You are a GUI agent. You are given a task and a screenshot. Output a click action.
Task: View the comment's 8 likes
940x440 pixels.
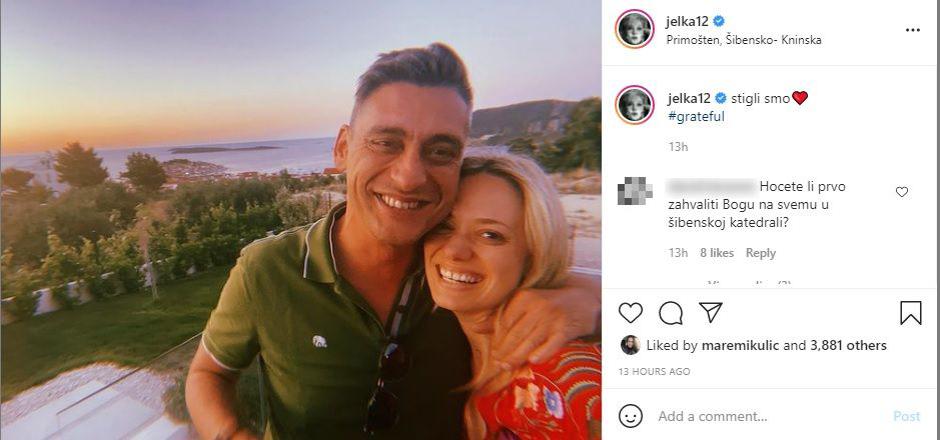click(x=716, y=253)
